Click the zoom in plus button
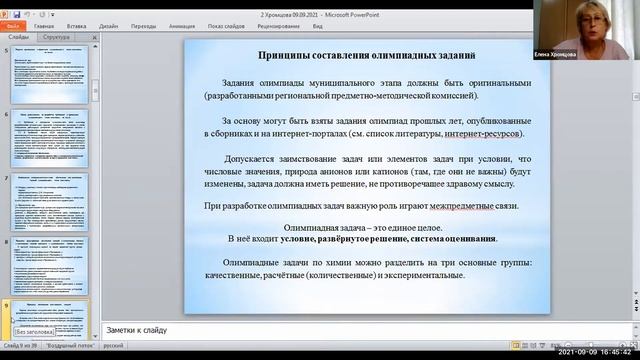This screenshot has height=360, width=640. coord(622,346)
